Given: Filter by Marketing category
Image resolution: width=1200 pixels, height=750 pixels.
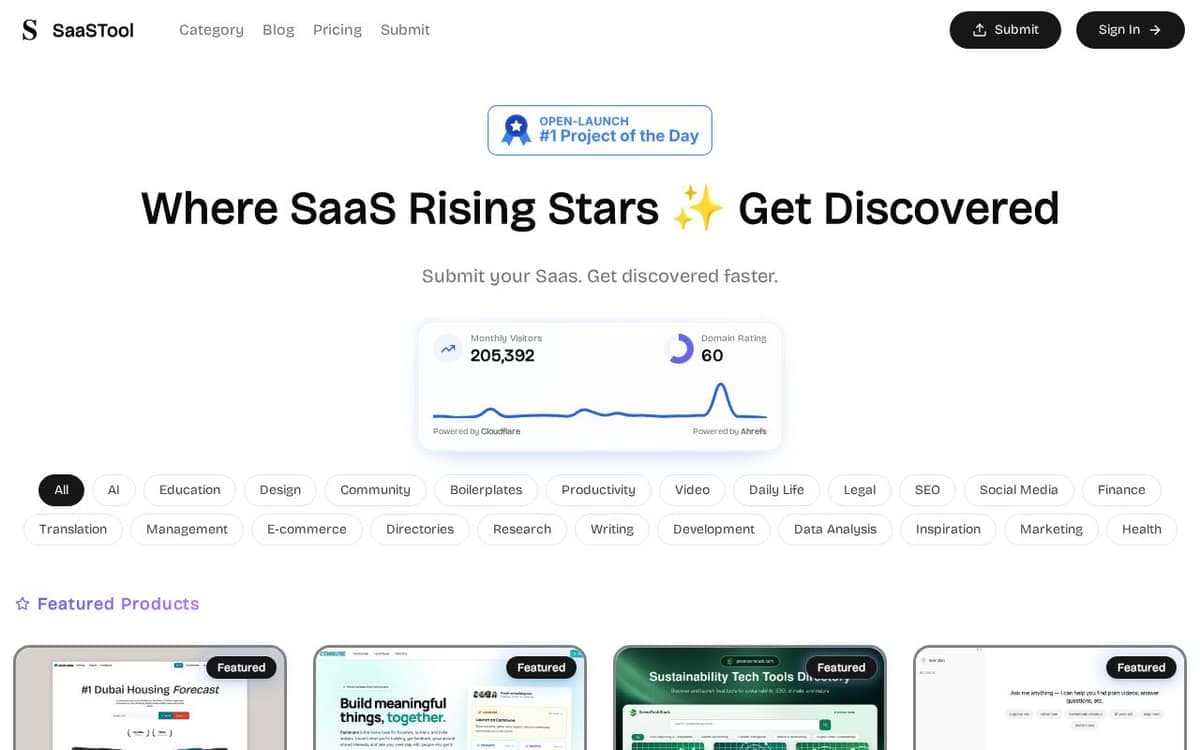Looking at the screenshot, I should [x=1051, y=529].
